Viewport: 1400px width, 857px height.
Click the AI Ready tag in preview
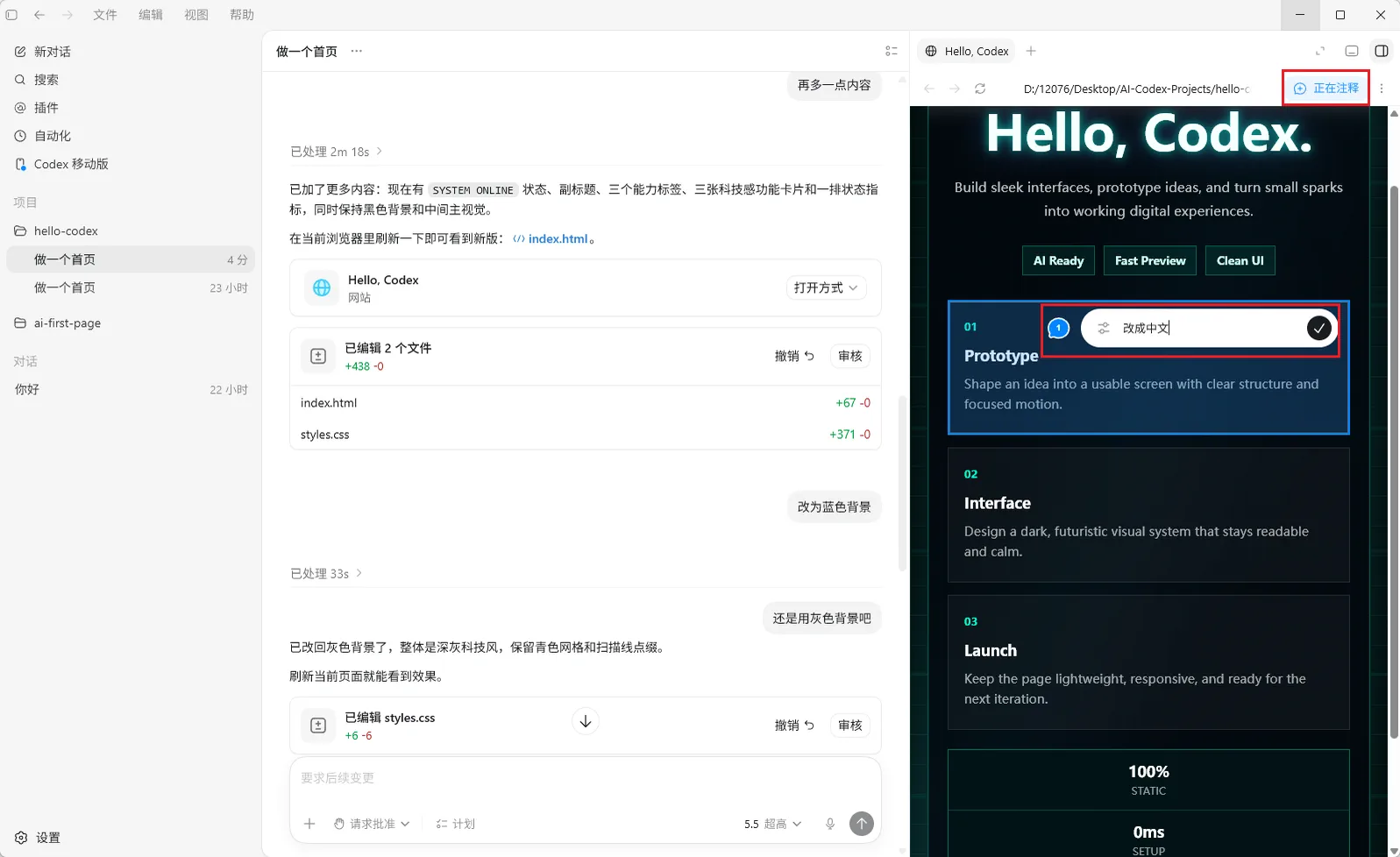[x=1058, y=260]
